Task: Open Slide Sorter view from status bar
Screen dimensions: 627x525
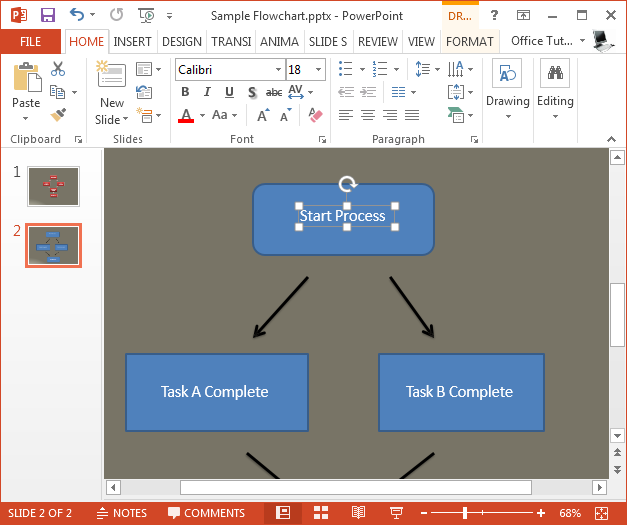Action: click(x=321, y=513)
